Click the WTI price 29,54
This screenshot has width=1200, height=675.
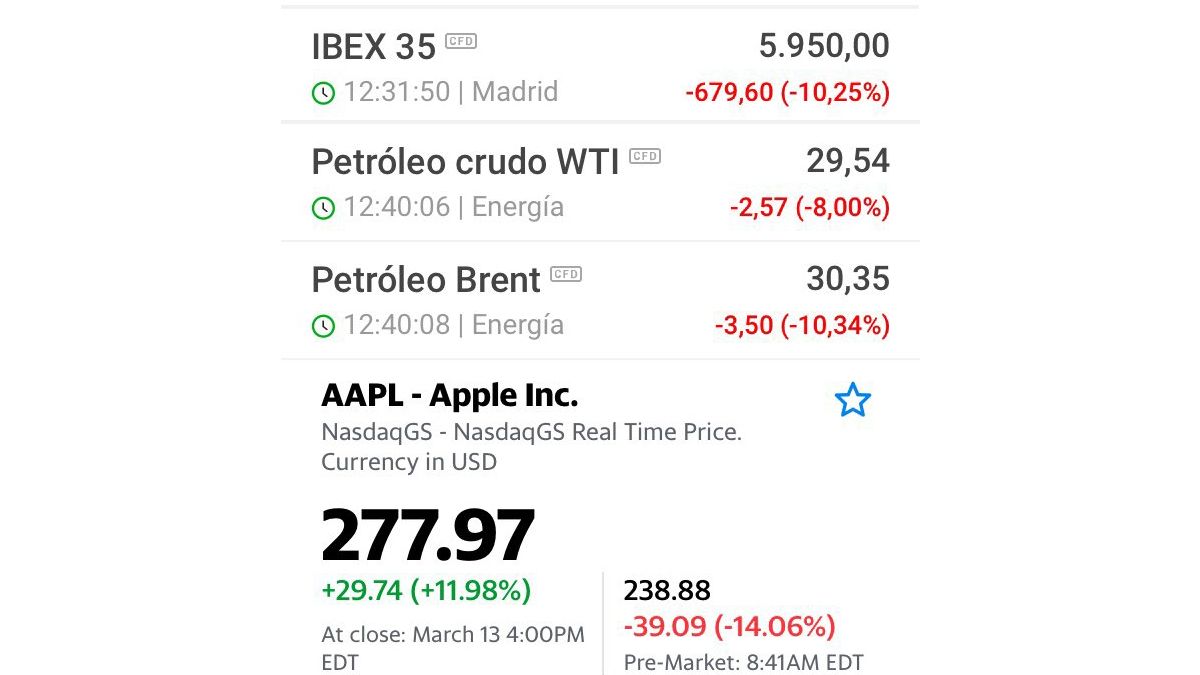click(847, 161)
